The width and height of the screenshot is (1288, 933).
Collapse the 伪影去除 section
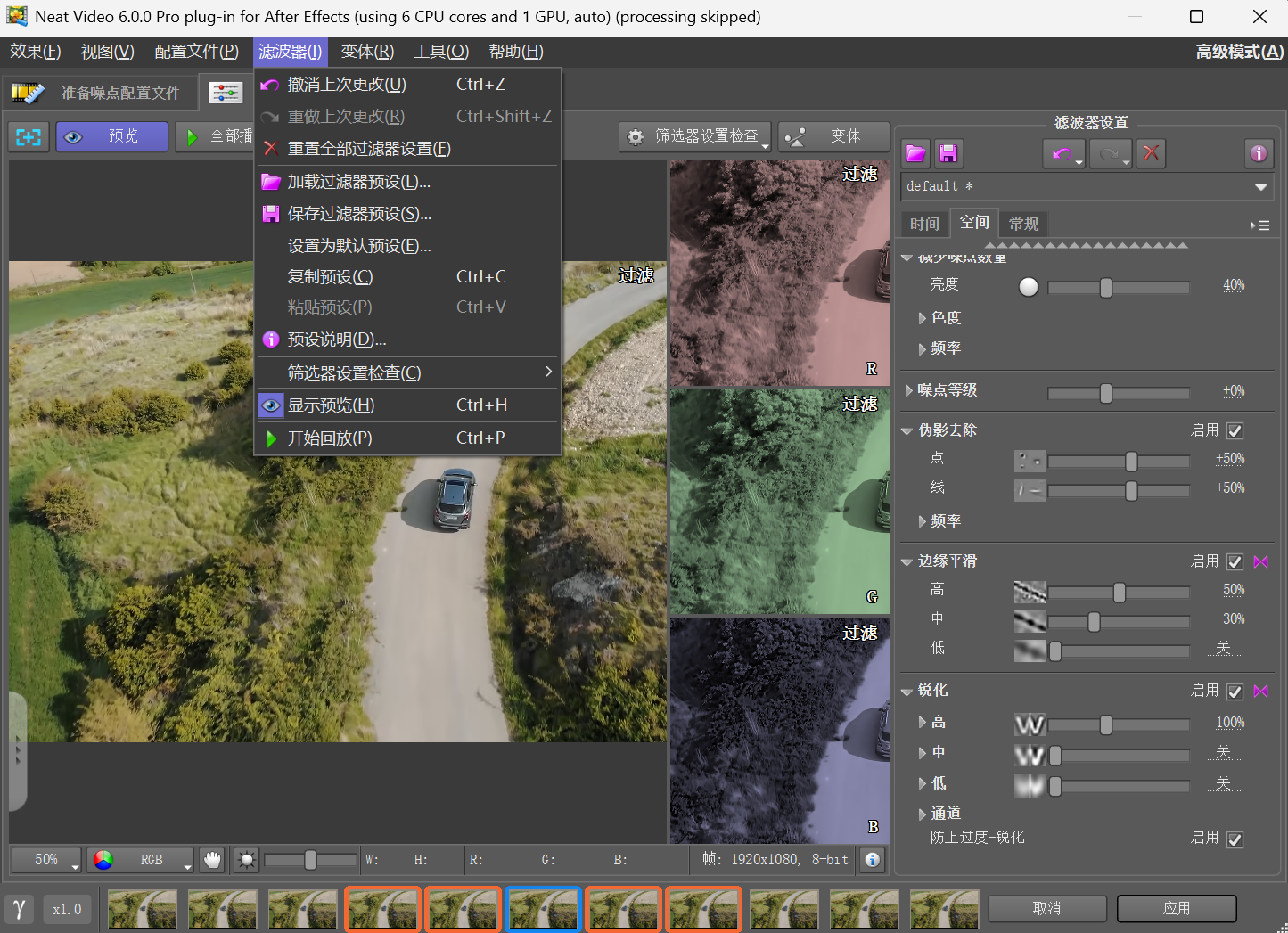pos(907,431)
